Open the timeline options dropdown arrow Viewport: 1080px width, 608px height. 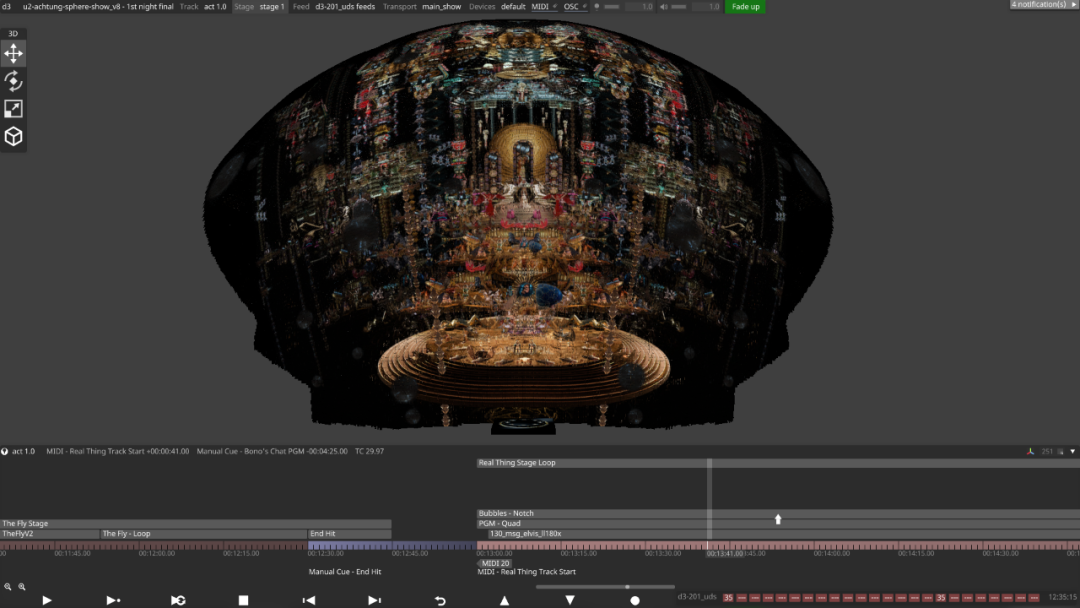1073,451
